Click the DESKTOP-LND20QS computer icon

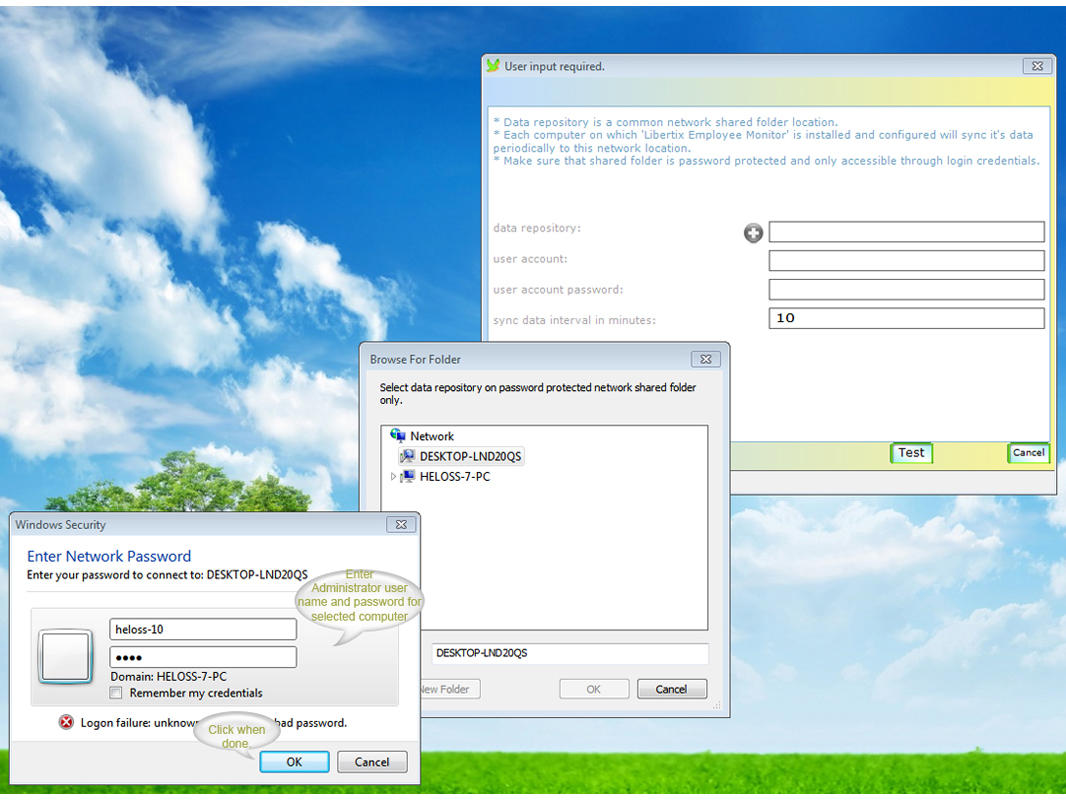coord(407,456)
